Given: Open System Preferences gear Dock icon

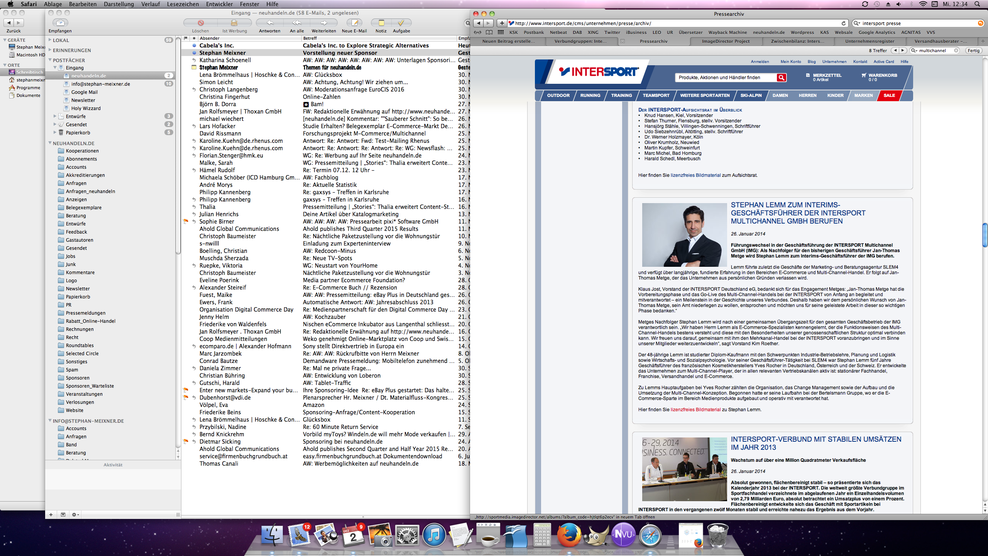Looking at the screenshot, I should [407, 535].
